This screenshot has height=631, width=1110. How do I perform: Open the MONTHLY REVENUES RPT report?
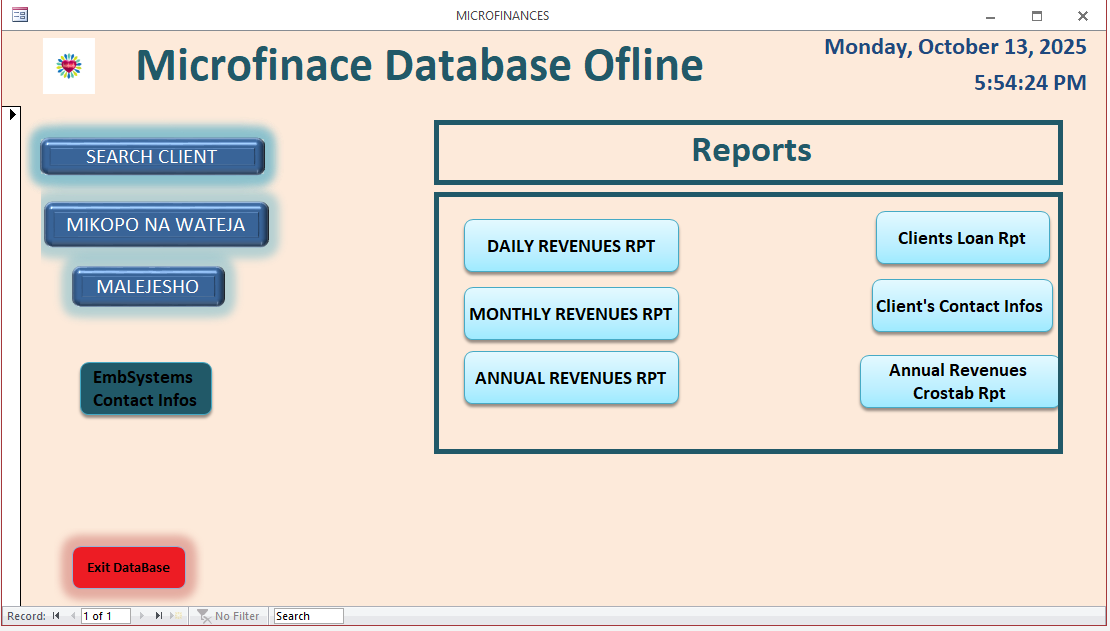571,314
